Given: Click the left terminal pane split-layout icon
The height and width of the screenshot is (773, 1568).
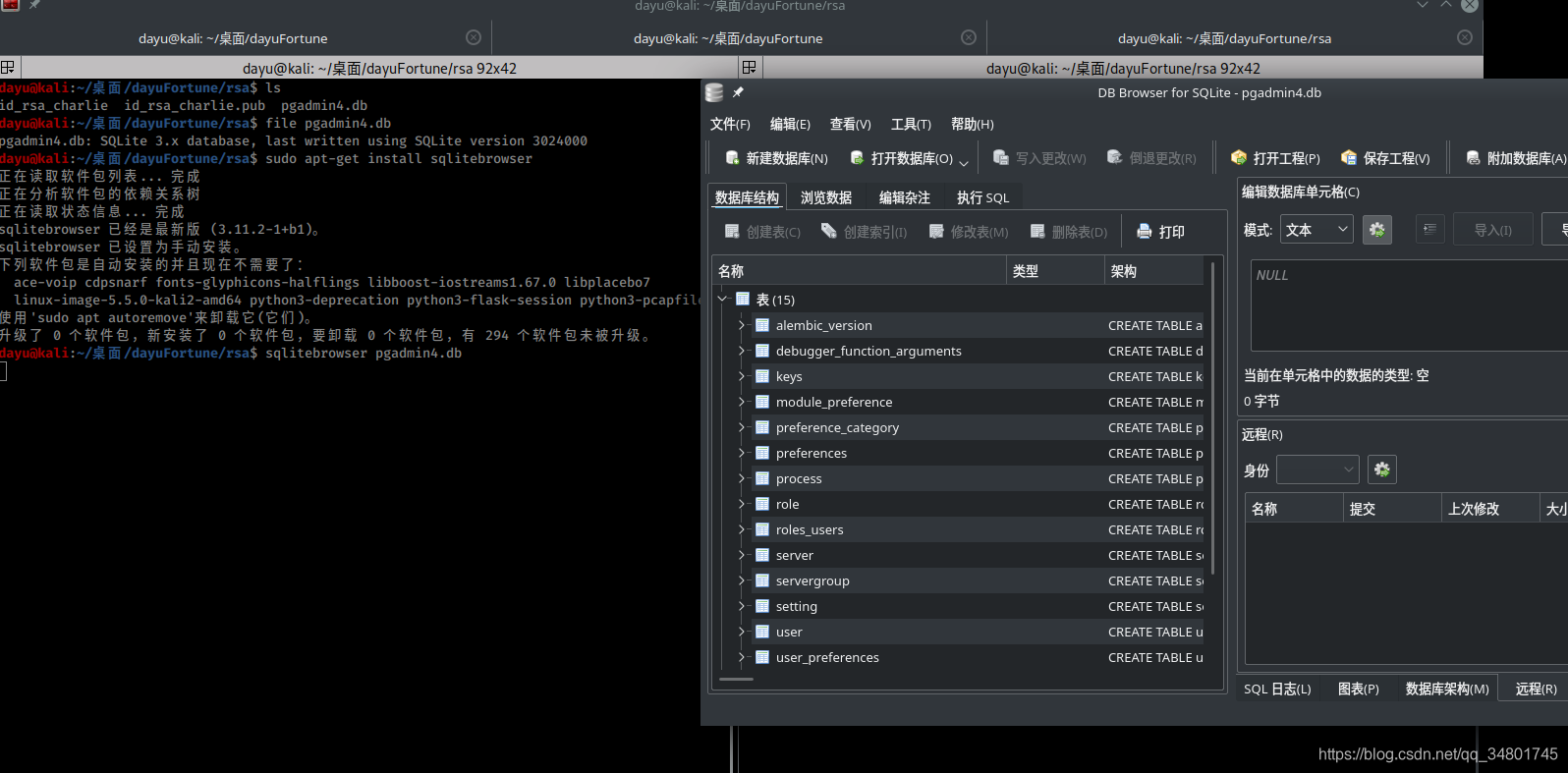Looking at the screenshot, I should click(x=8, y=68).
